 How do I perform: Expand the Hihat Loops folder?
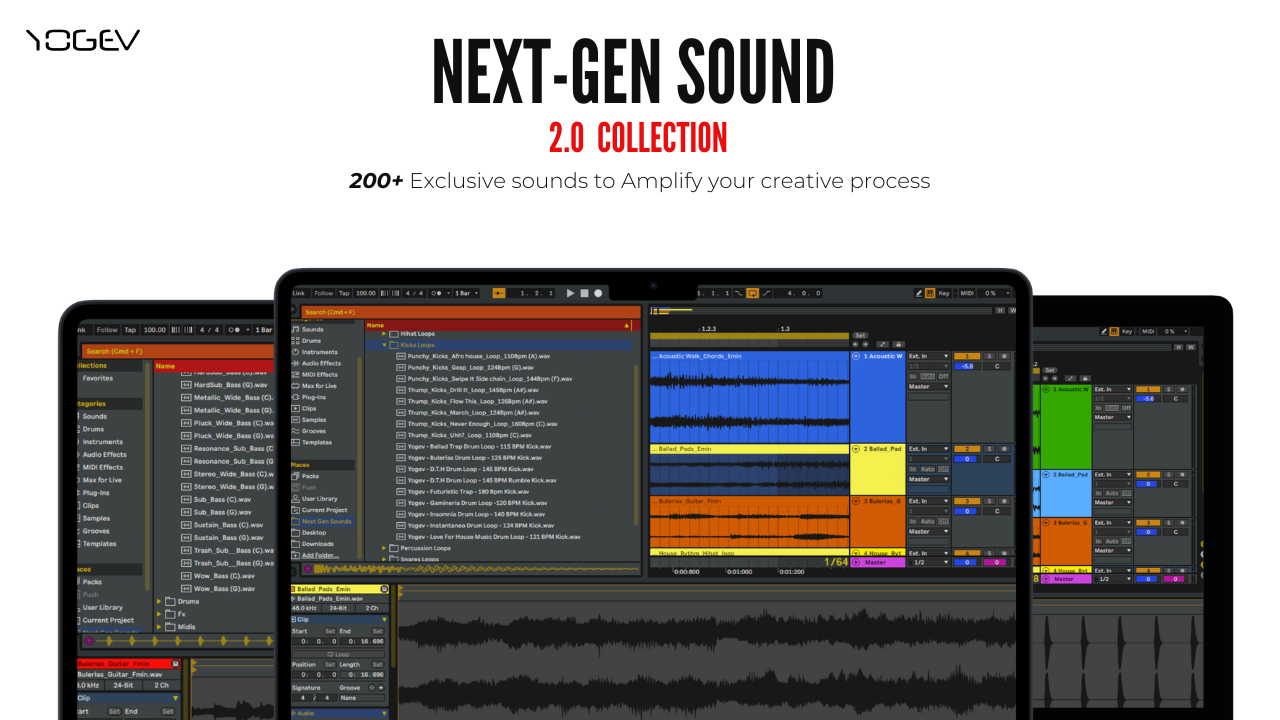pyautogui.click(x=385, y=334)
